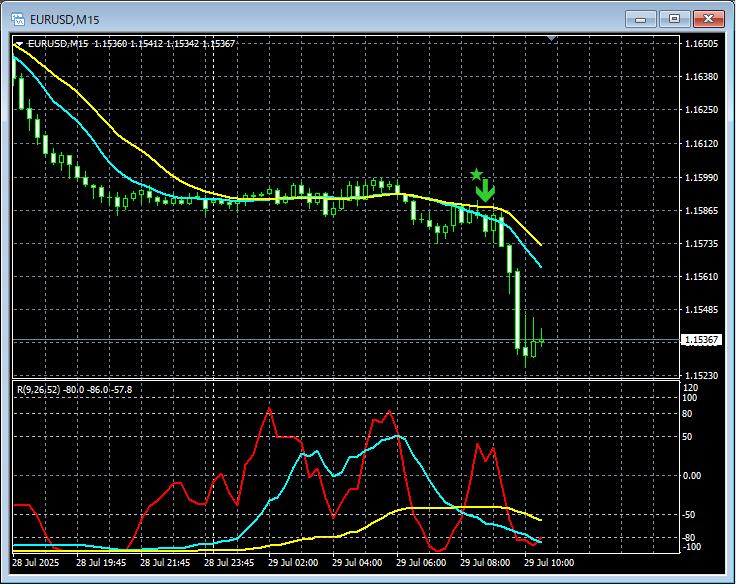The height and width of the screenshot is (584, 737).
Task: Click the 29 Jul 10:00 time label
Action: coord(548,562)
